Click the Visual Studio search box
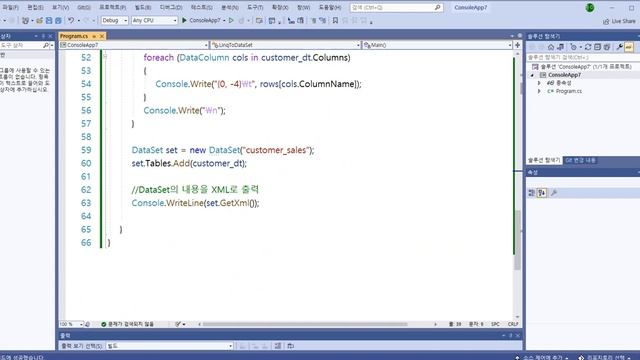This screenshot has width=640, height=360. 396,7
